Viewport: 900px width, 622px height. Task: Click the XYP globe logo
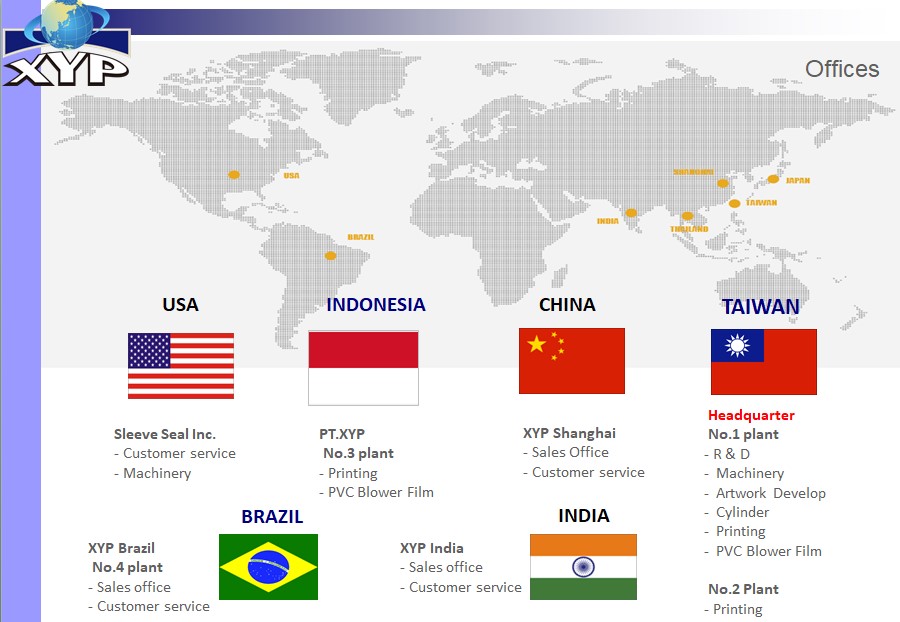[x=67, y=44]
